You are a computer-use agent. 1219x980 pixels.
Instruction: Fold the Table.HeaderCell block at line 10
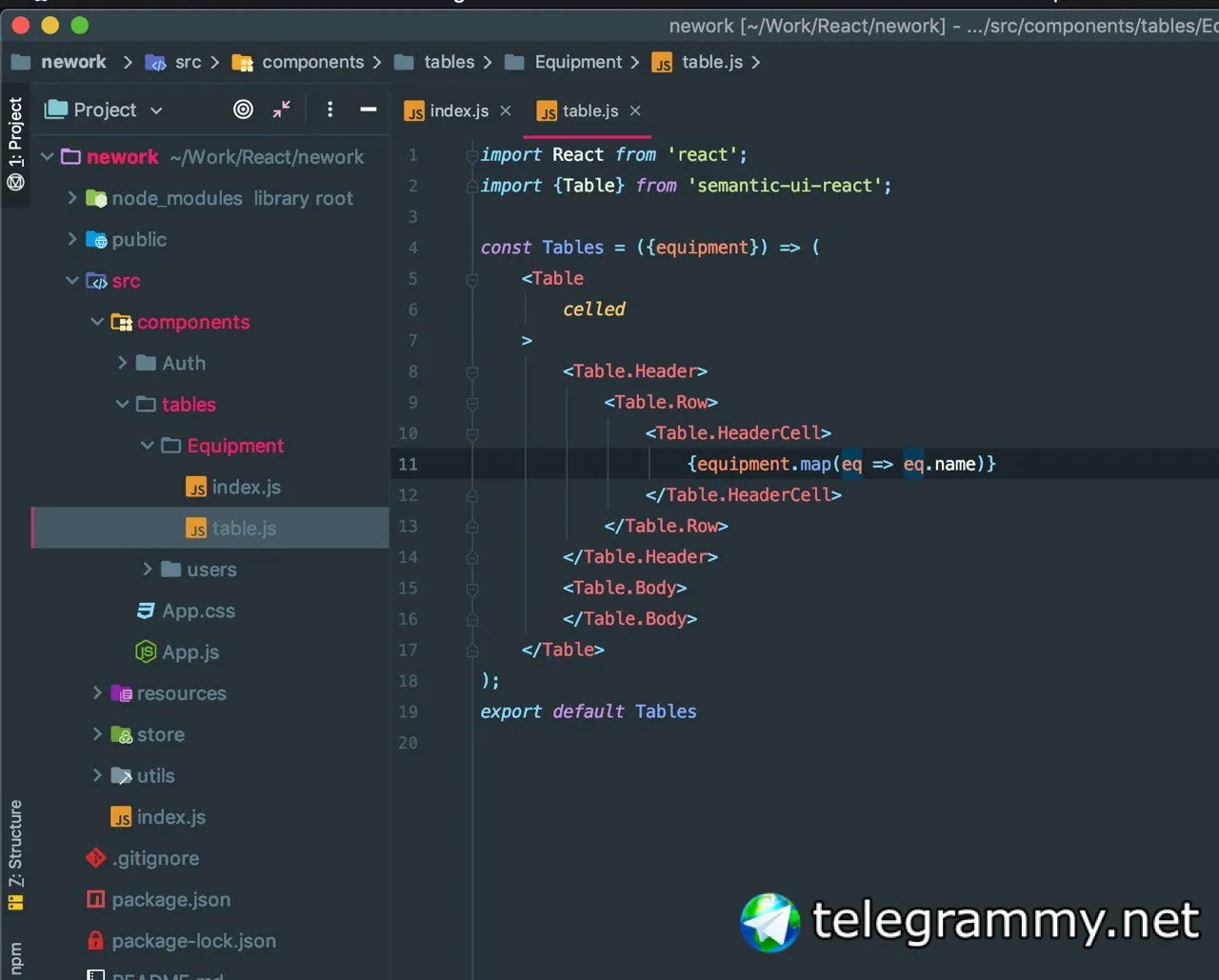[x=471, y=433]
